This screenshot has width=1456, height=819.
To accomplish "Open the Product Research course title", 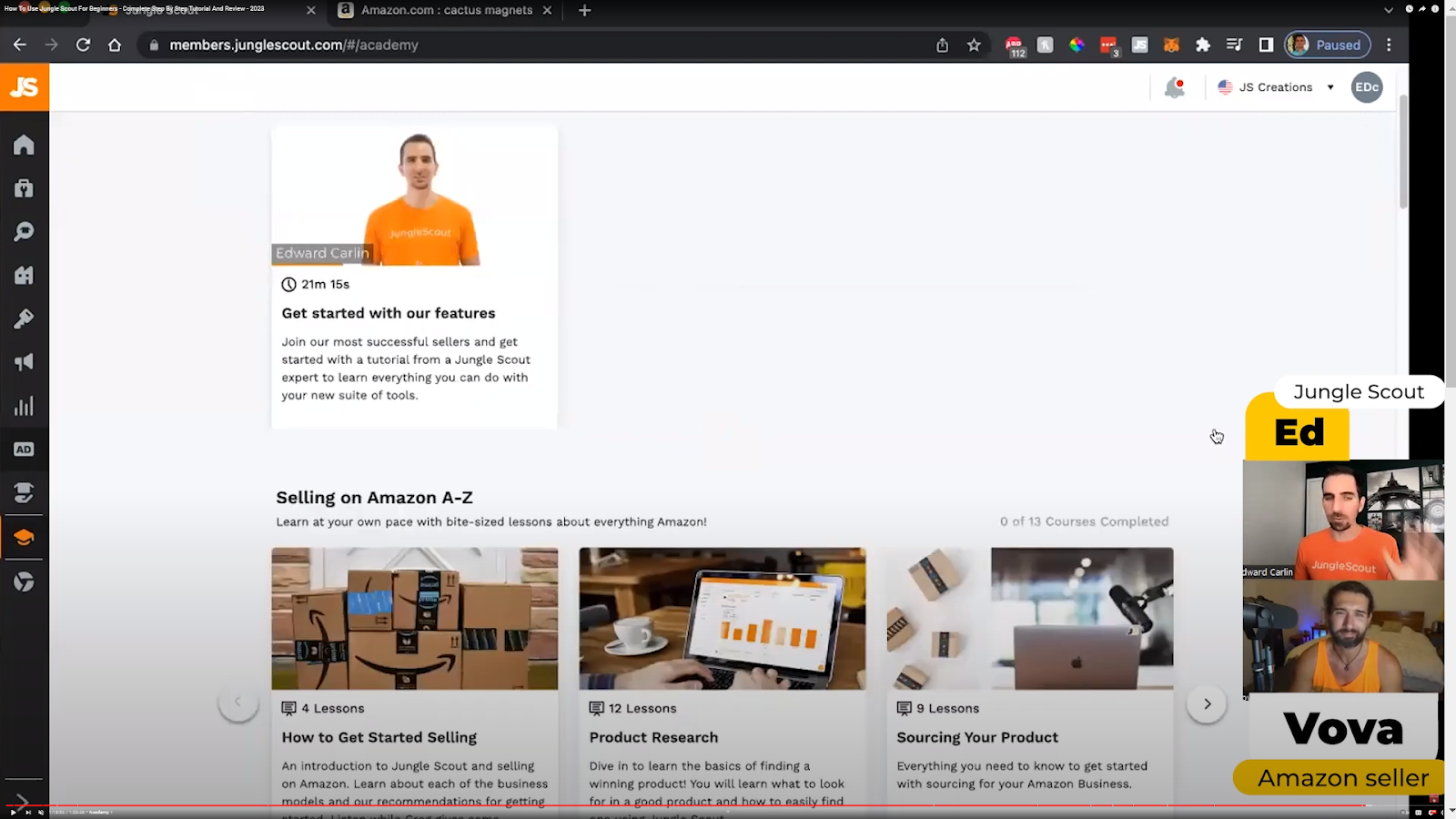I will 653,737.
